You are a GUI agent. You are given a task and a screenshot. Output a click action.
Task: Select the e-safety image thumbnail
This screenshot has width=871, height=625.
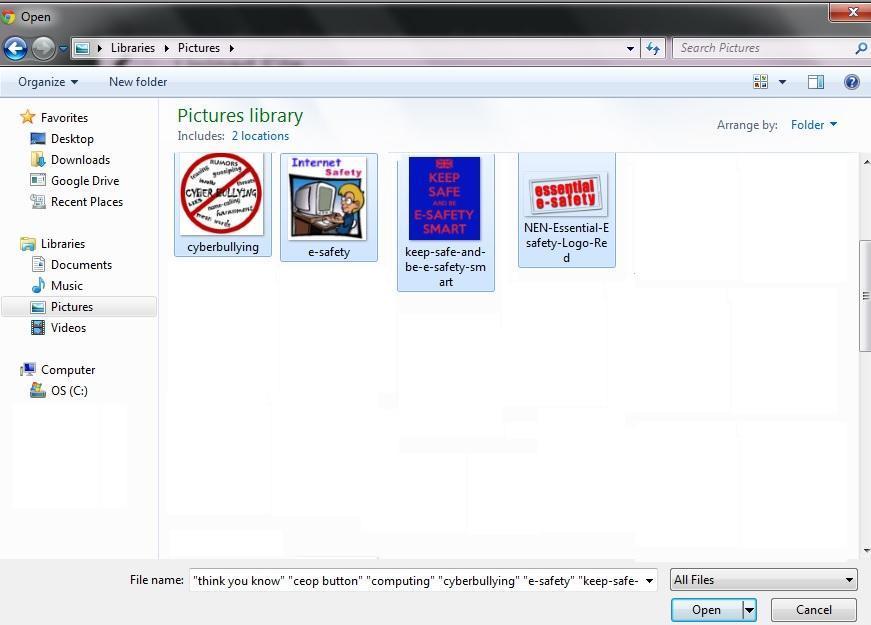[x=328, y=198]
